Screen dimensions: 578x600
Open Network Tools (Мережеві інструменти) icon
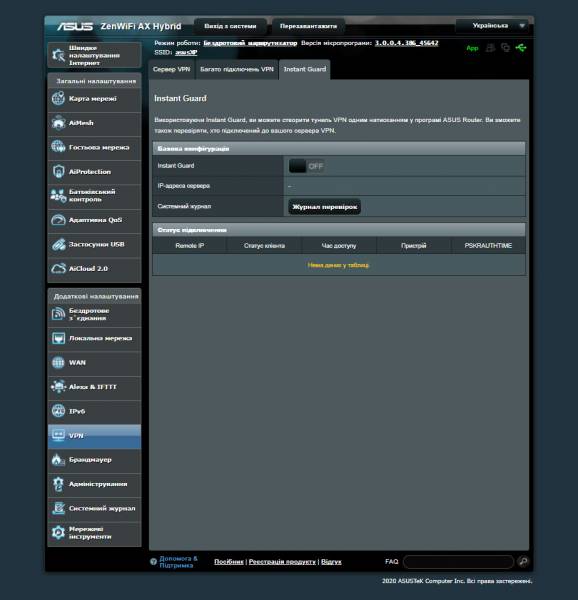(59, 533)
